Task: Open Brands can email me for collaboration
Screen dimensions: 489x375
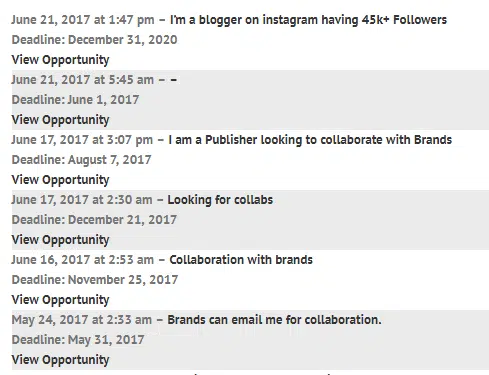Action: tap(274, 320)
